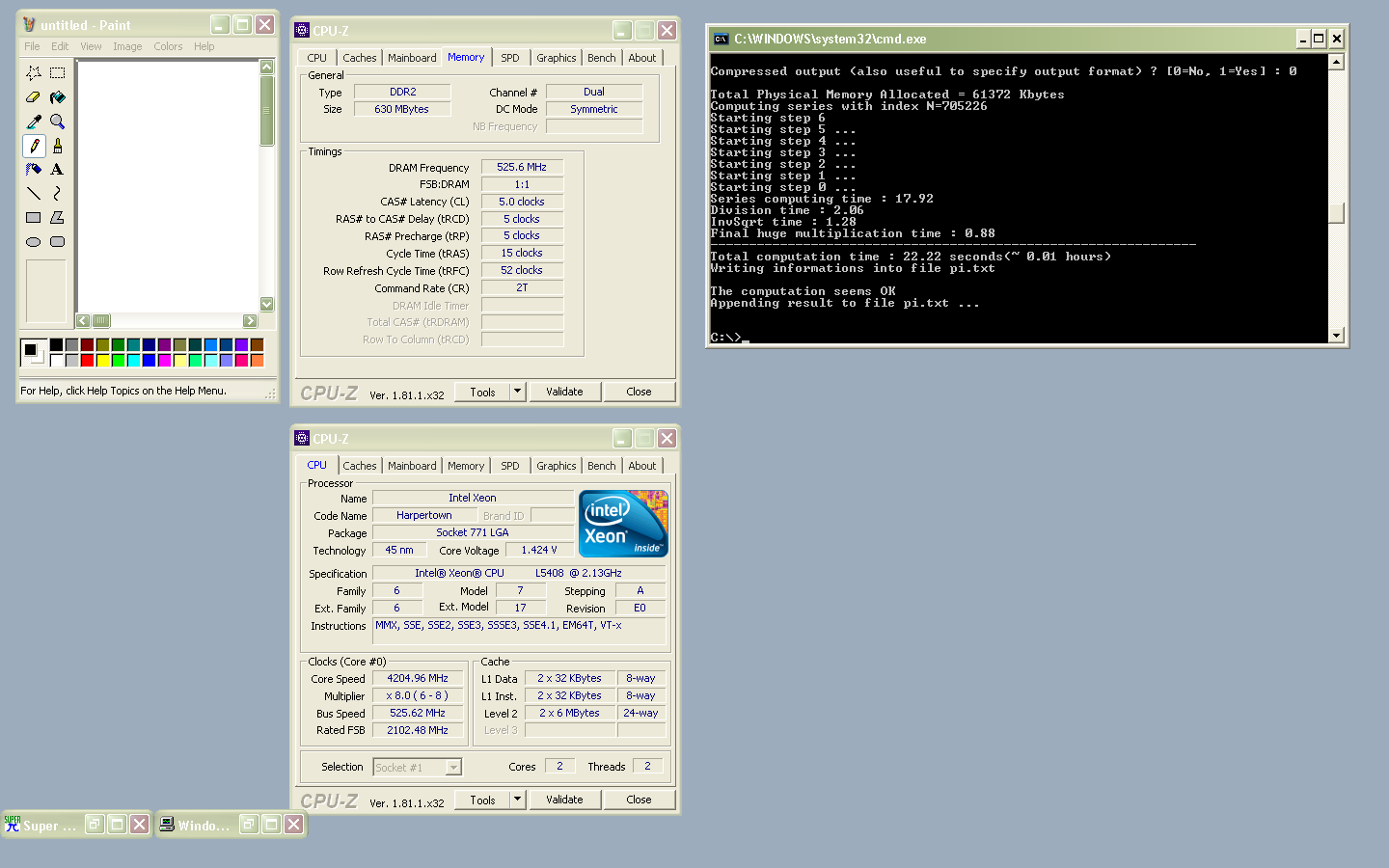
Task: Open the Image menu in Paint
Action: point(127,46)
